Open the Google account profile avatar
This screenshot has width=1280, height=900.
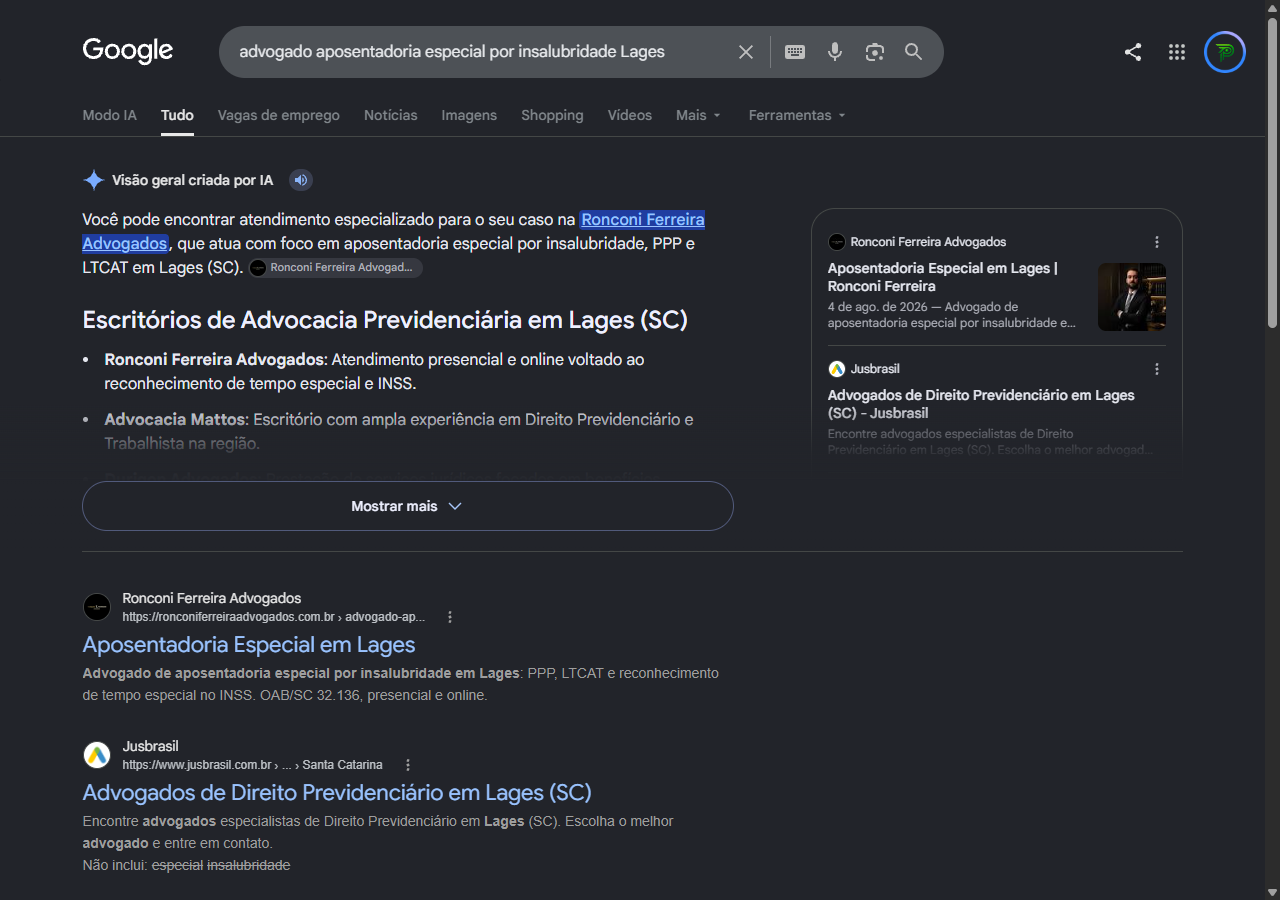point(1225,52)
